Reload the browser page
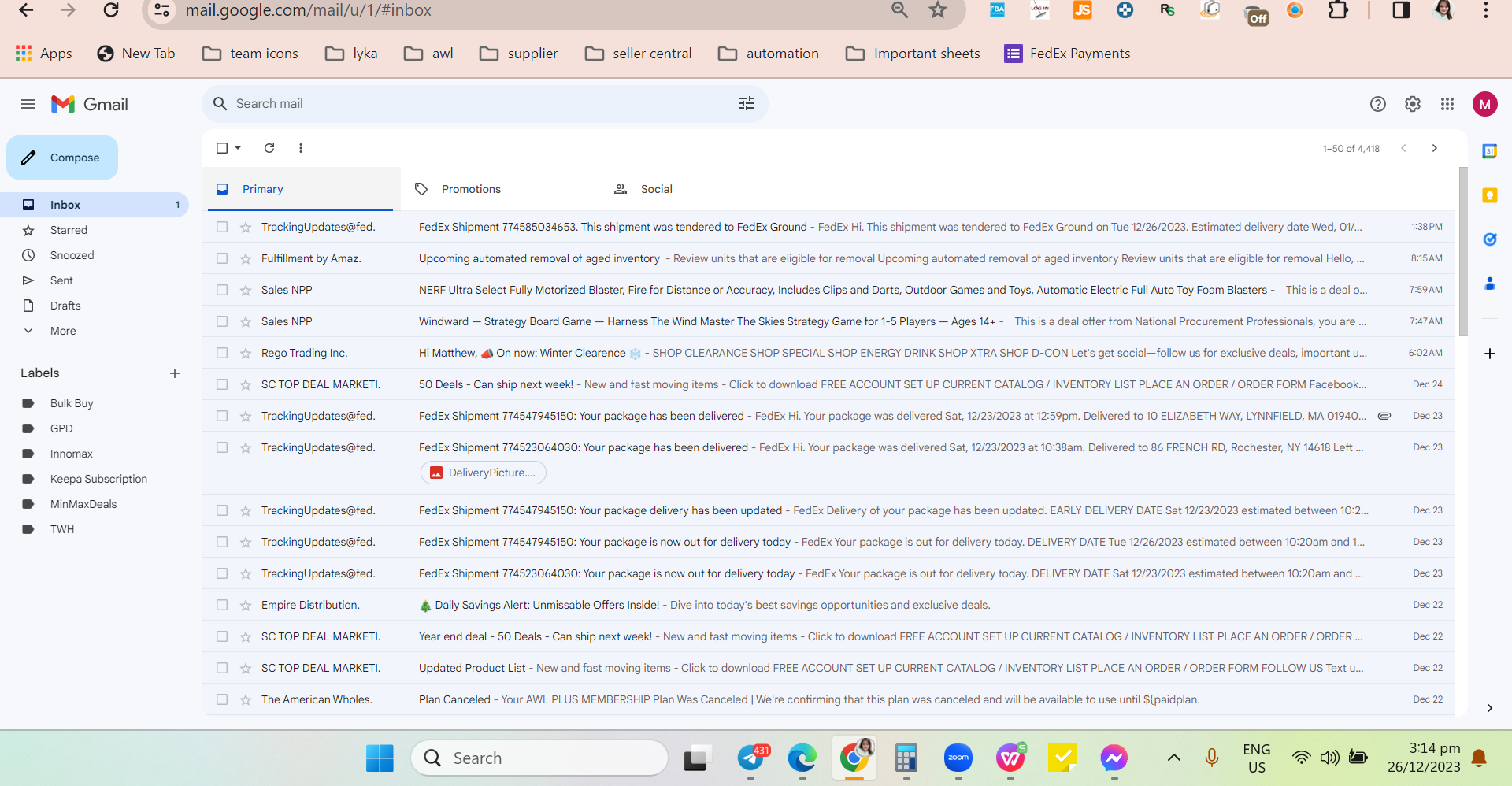The height and width of the screenshot is (786, 1512). (x=111, y=10)
